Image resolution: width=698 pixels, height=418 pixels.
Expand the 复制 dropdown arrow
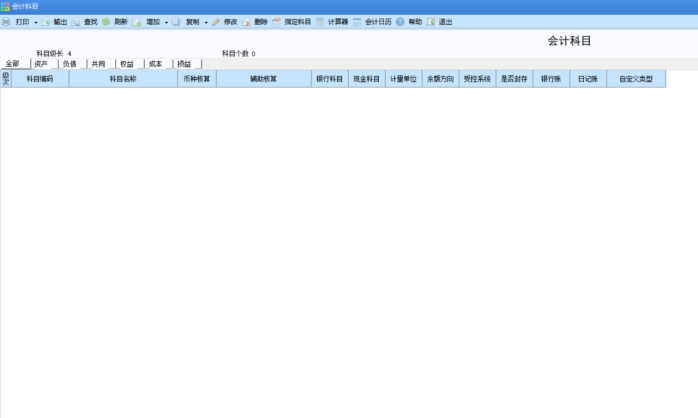pos(206,22)
